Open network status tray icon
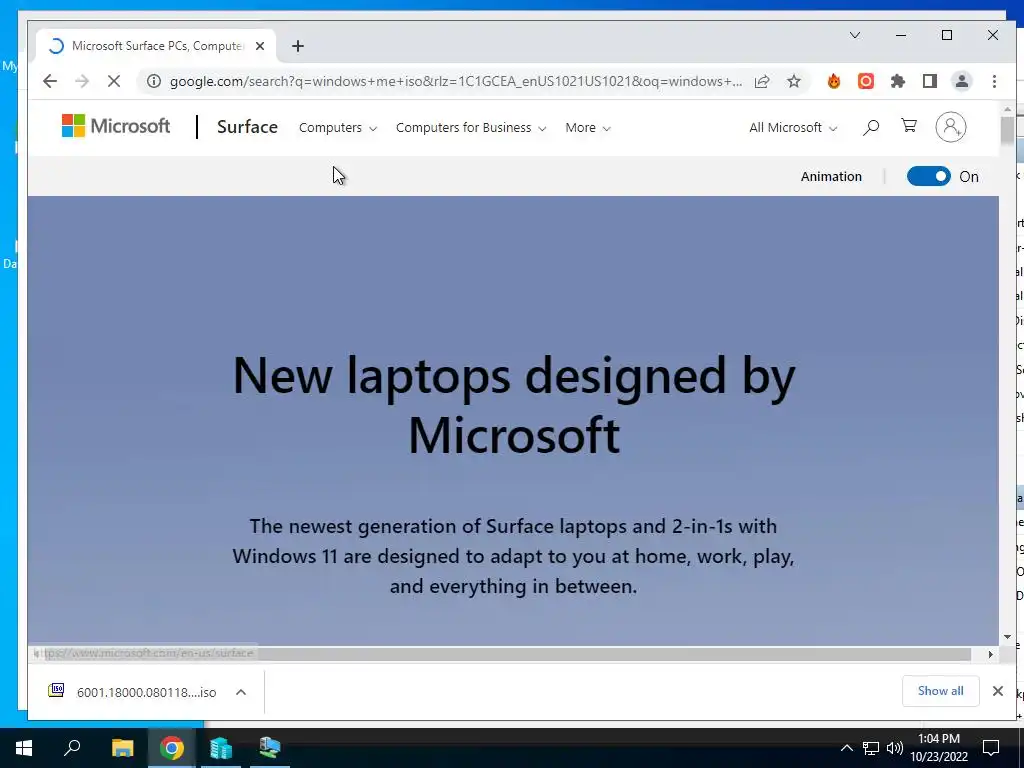Viewport: 1024px width, 768px height. (871, 748)
